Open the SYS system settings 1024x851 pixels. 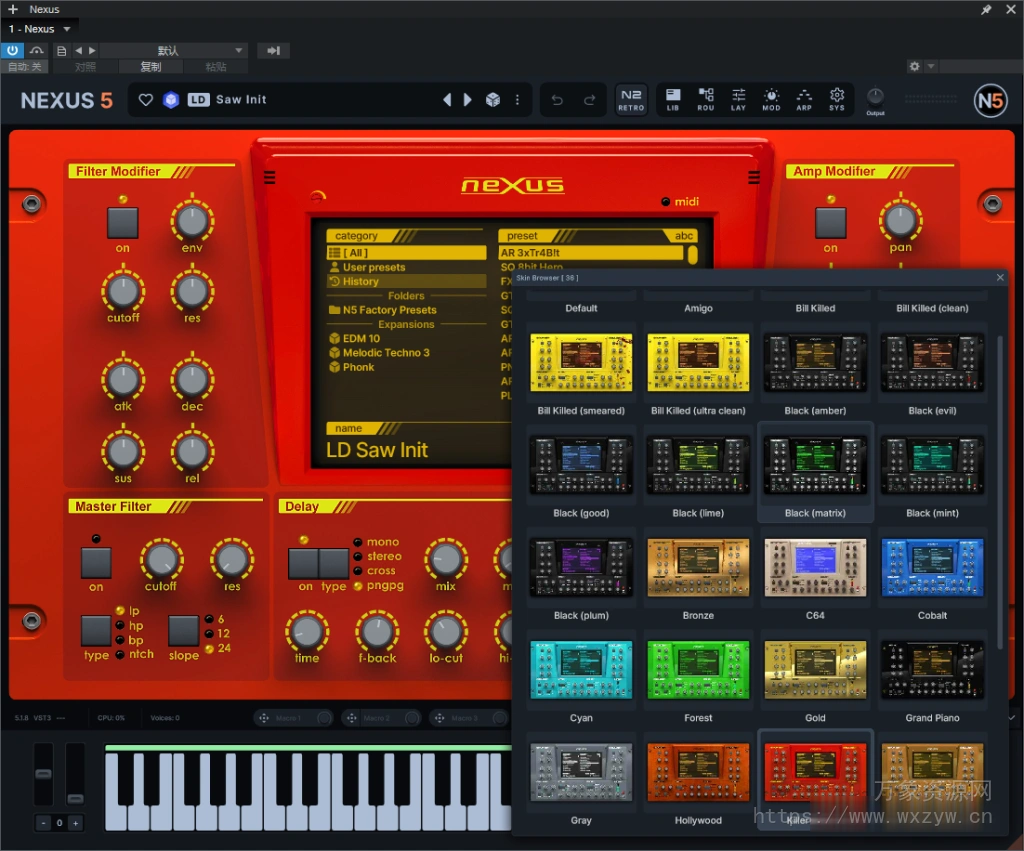click(x=837, y=99)
